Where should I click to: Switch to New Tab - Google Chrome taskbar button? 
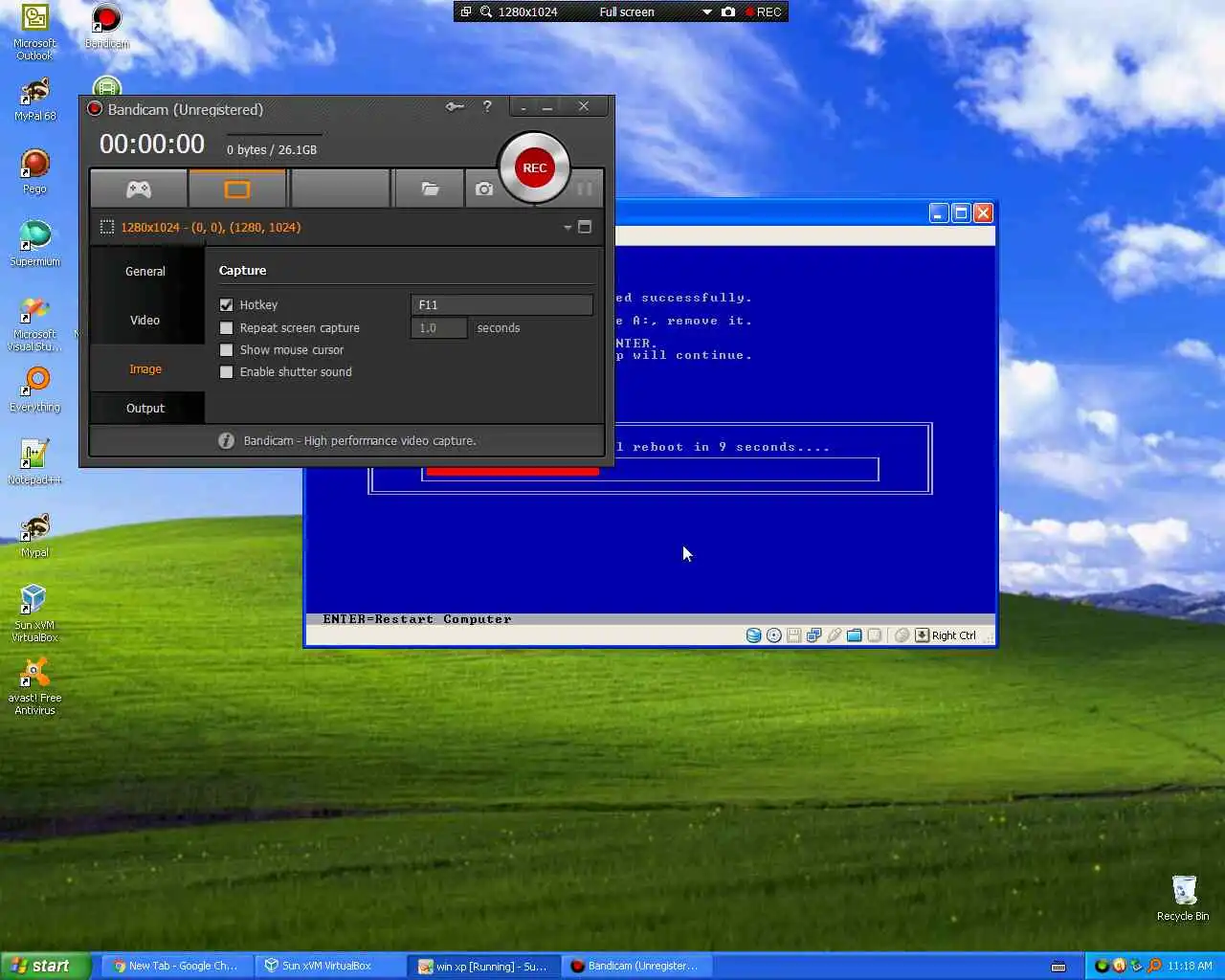coord(177,966)
